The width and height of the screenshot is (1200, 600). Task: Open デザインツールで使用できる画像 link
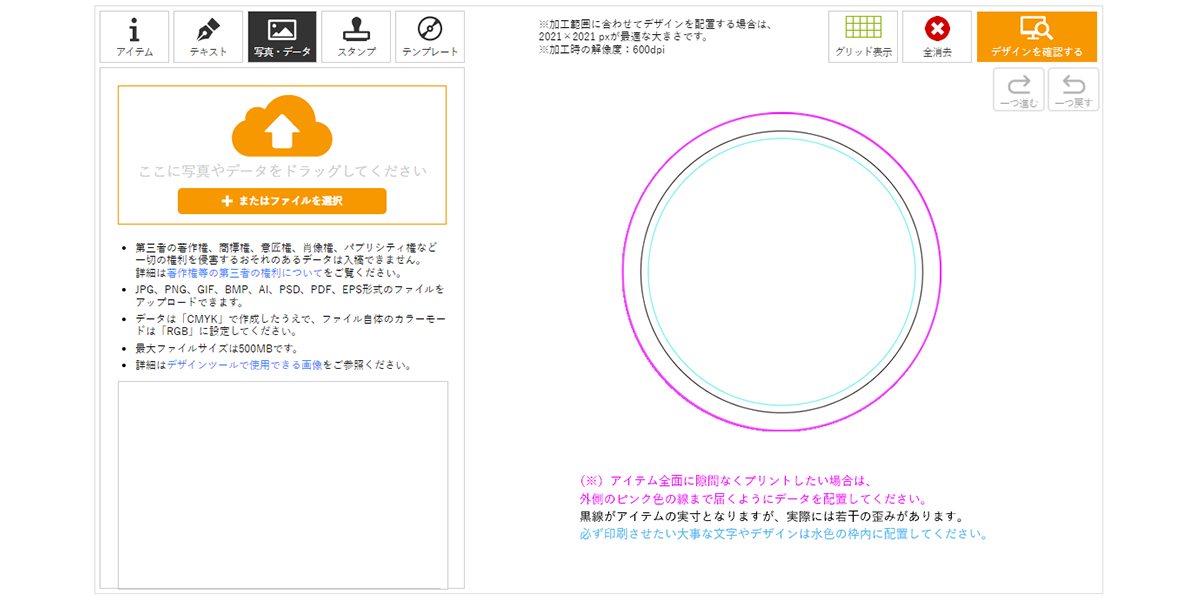point(245,365)
